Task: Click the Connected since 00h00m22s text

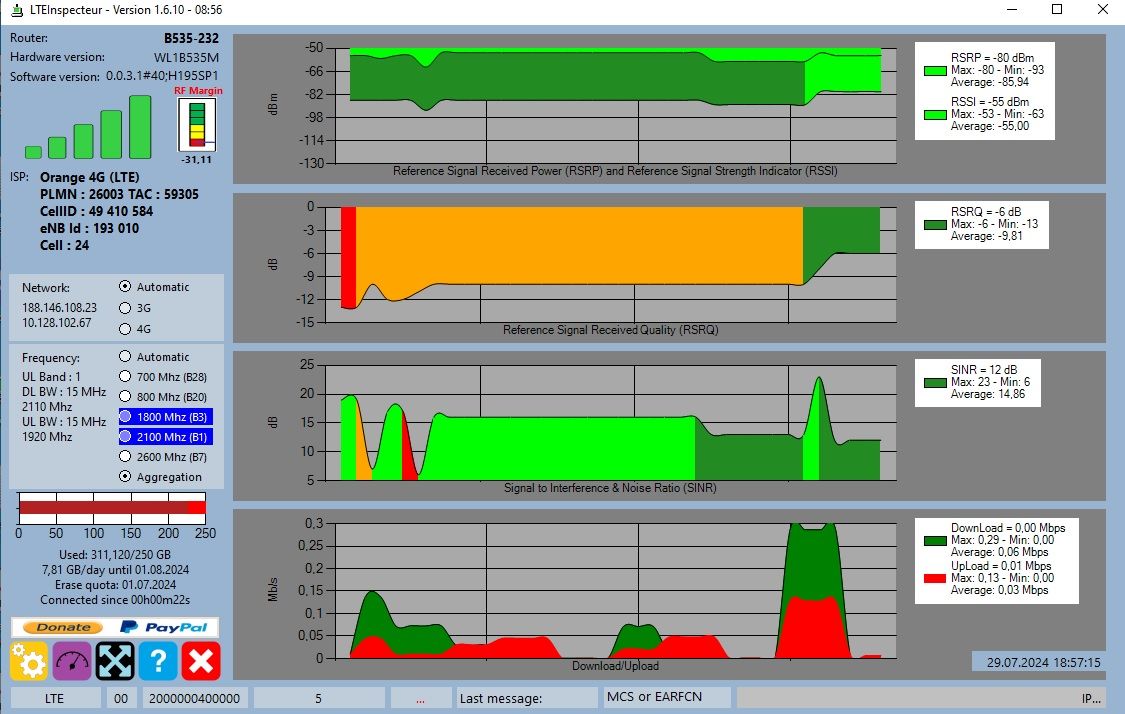Action: tap(115, 600)
